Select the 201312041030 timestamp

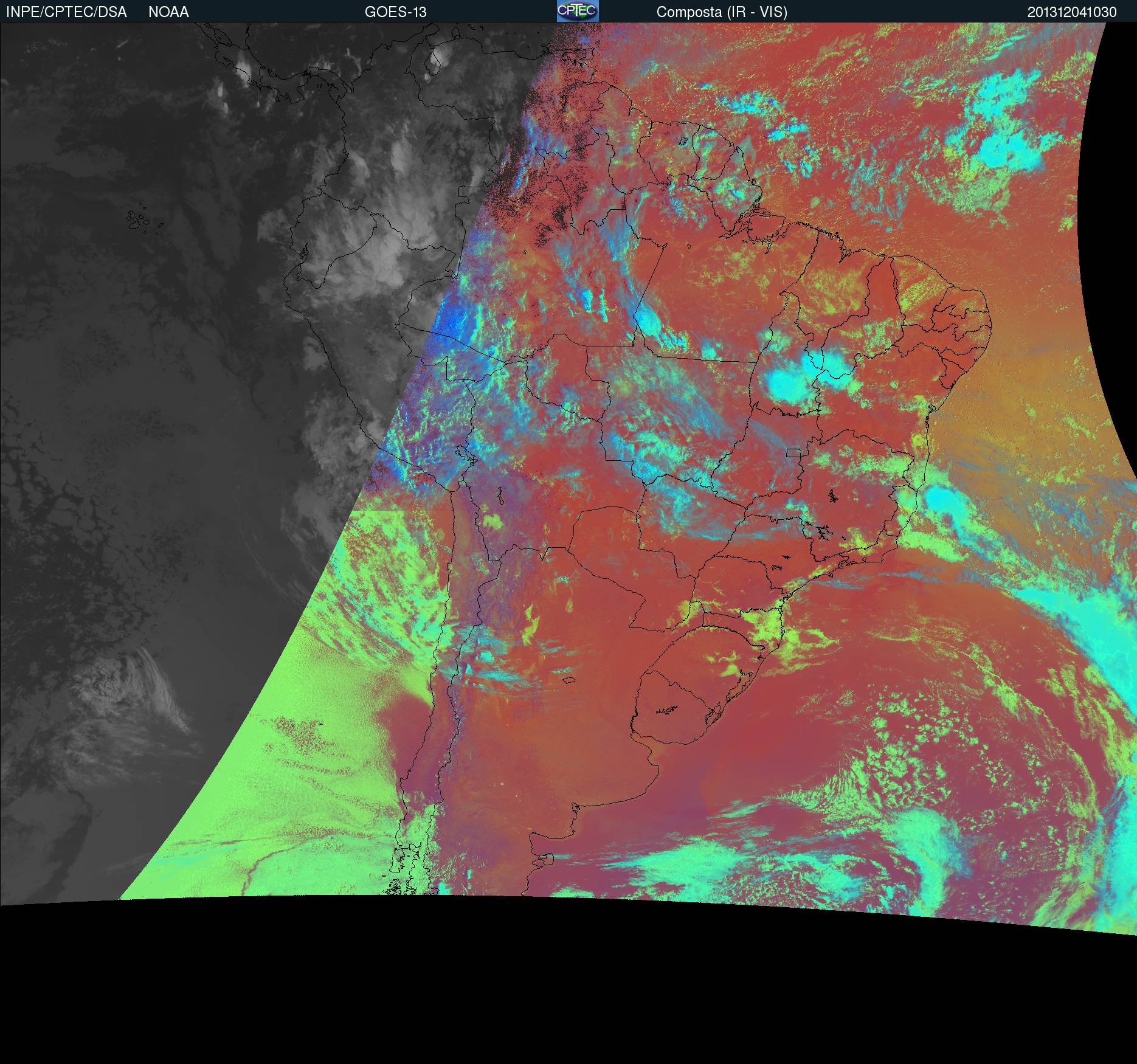[x=1072, y=12]
